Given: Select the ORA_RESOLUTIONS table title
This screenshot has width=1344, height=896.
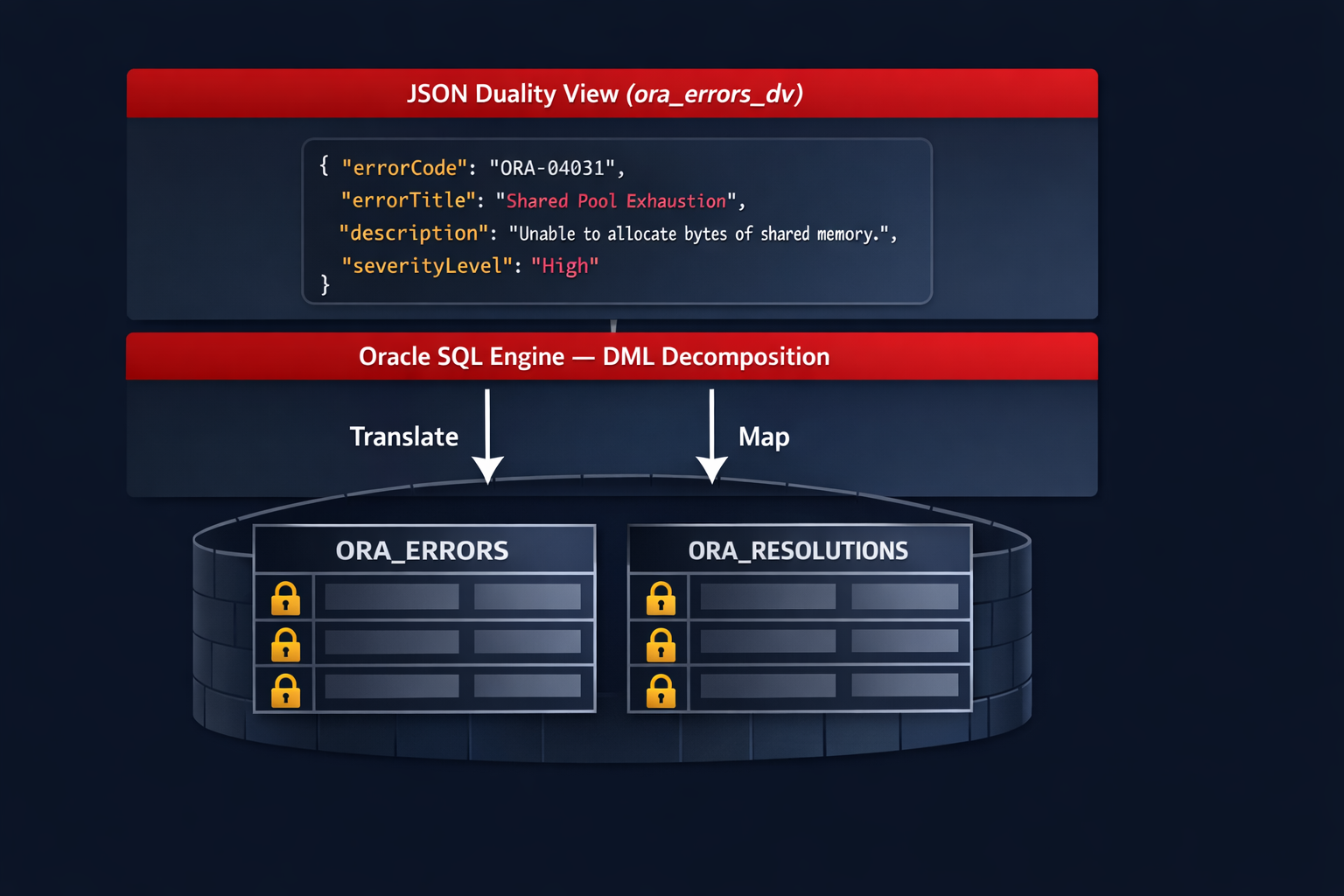Looking at the screenshot, I should [x=798, y=550].
